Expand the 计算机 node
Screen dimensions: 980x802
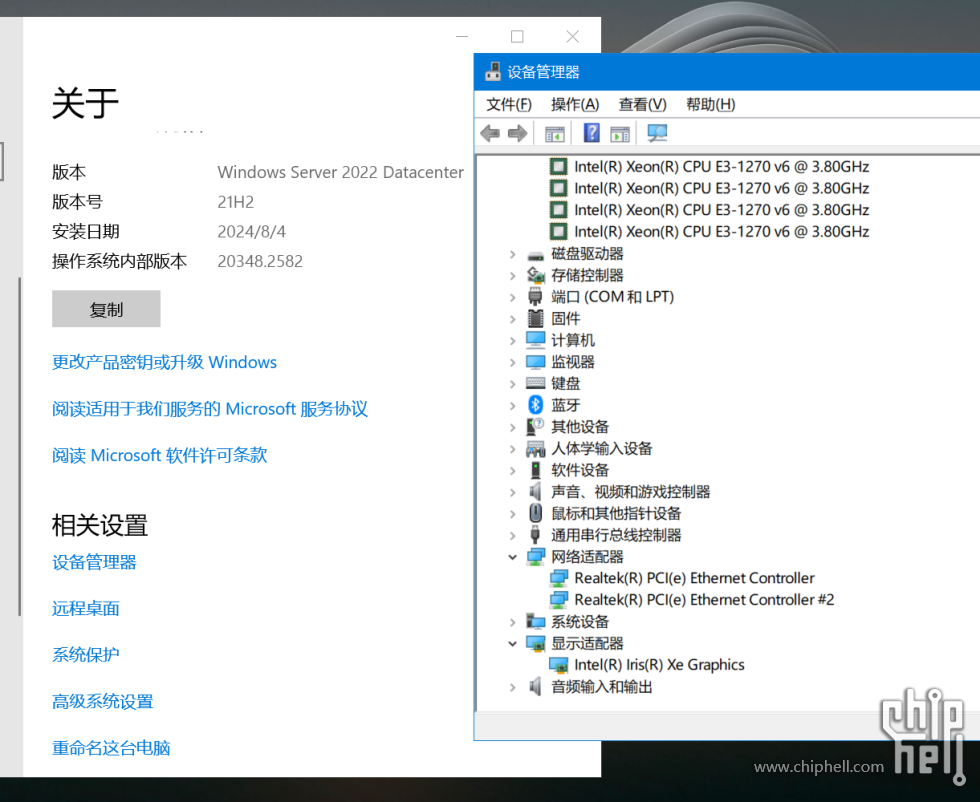pos(512,341)
